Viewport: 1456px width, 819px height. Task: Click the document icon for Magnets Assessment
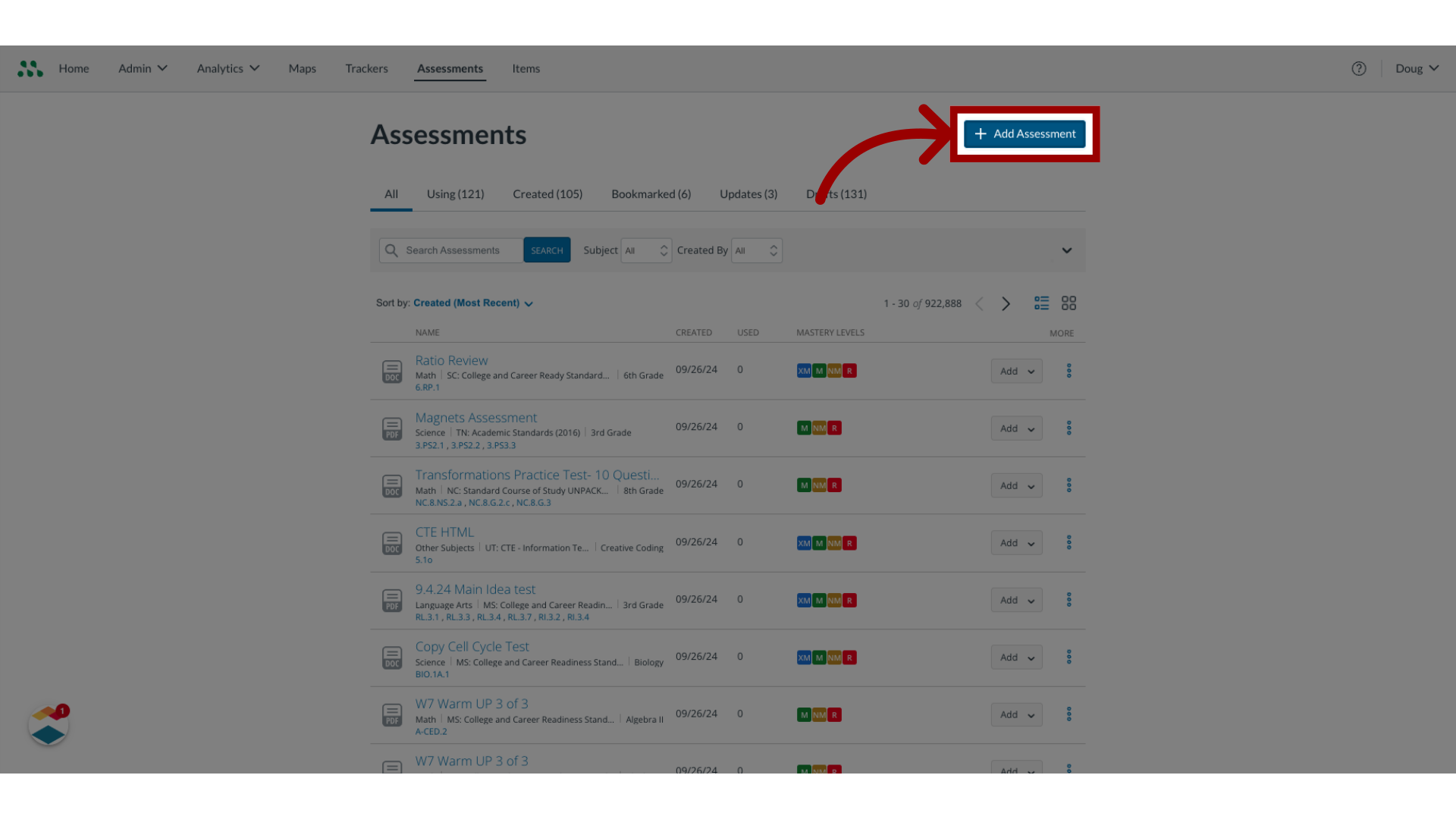point(392,428)
